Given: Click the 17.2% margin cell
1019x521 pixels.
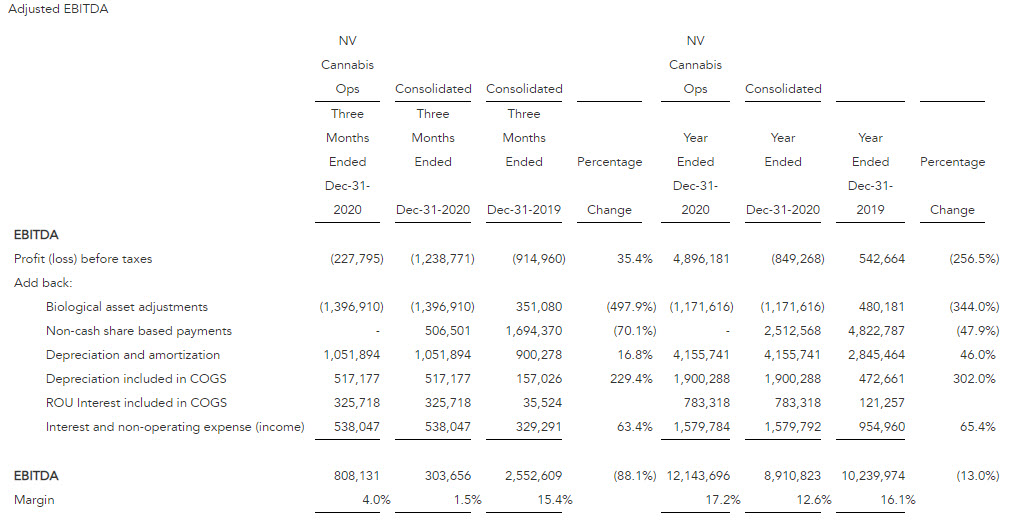Looking at the screenshot, I should [724, 499].
